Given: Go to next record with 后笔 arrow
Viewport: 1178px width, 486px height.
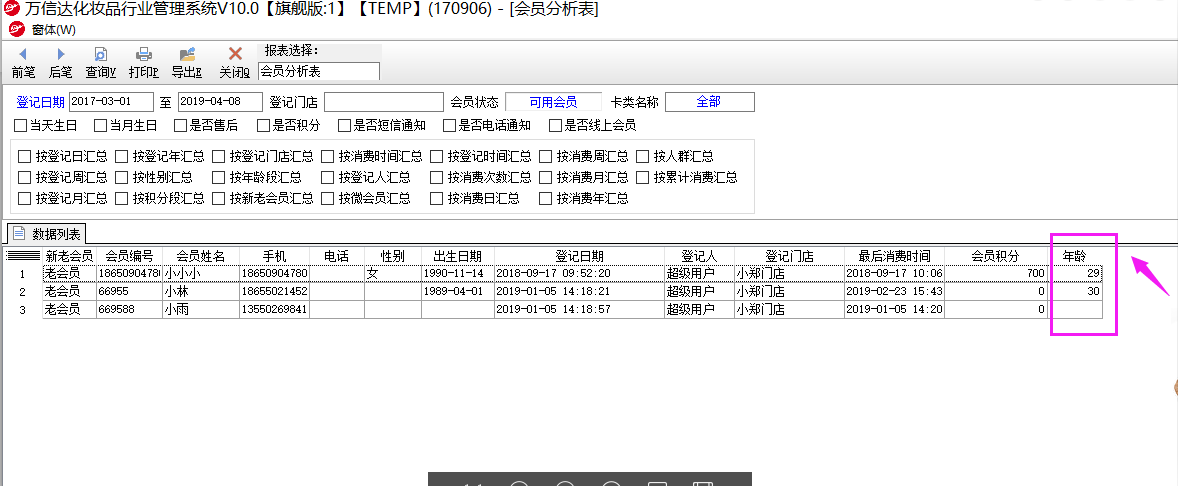Looking at the screenshot, I should [x=61, y=54].
